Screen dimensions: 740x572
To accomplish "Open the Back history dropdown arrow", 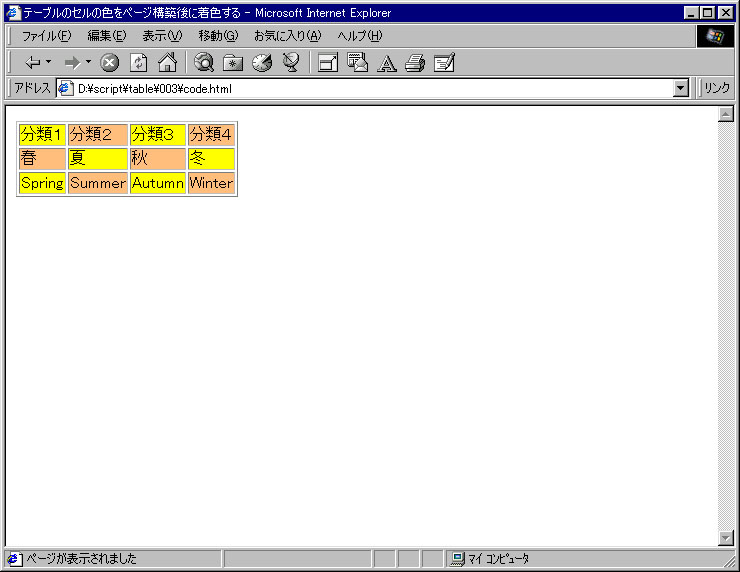I will tap(48, 62).
